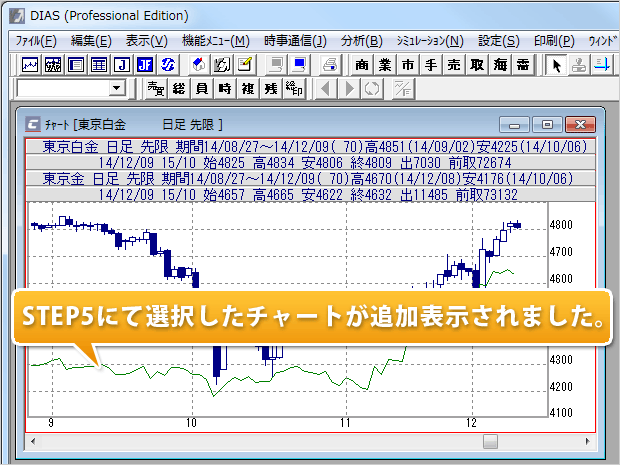Open the 設定(S) menu
Image resolution: width=620 pixels, height=465 pixels.
pyautogui.click(x=498, y=41)
